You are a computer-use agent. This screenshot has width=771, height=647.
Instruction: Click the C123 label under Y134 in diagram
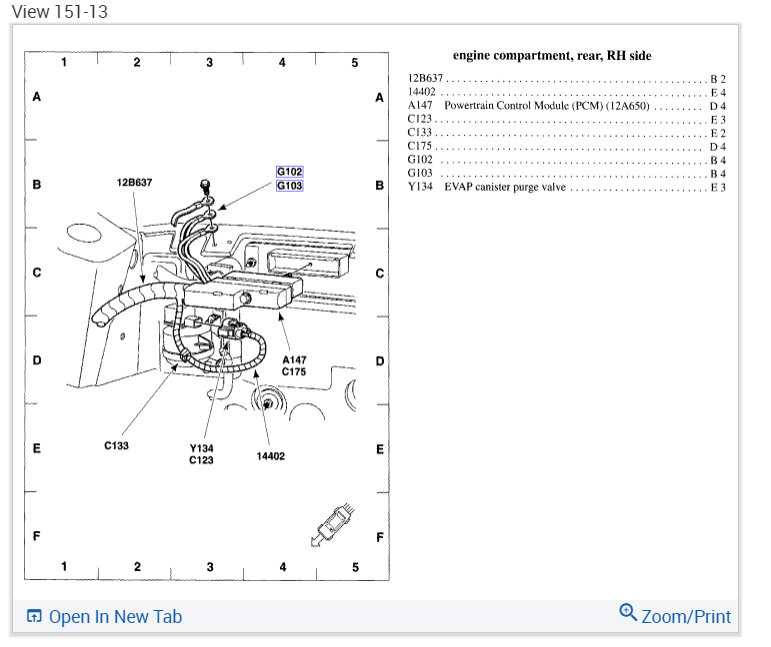click(202, 460)
